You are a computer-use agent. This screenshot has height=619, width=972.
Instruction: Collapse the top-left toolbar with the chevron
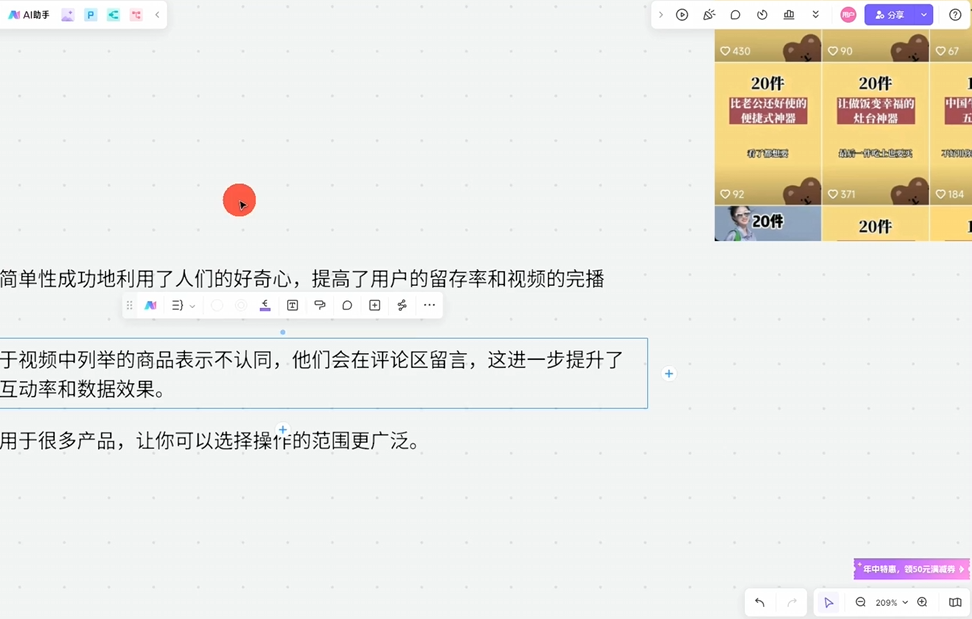point(157,15)
